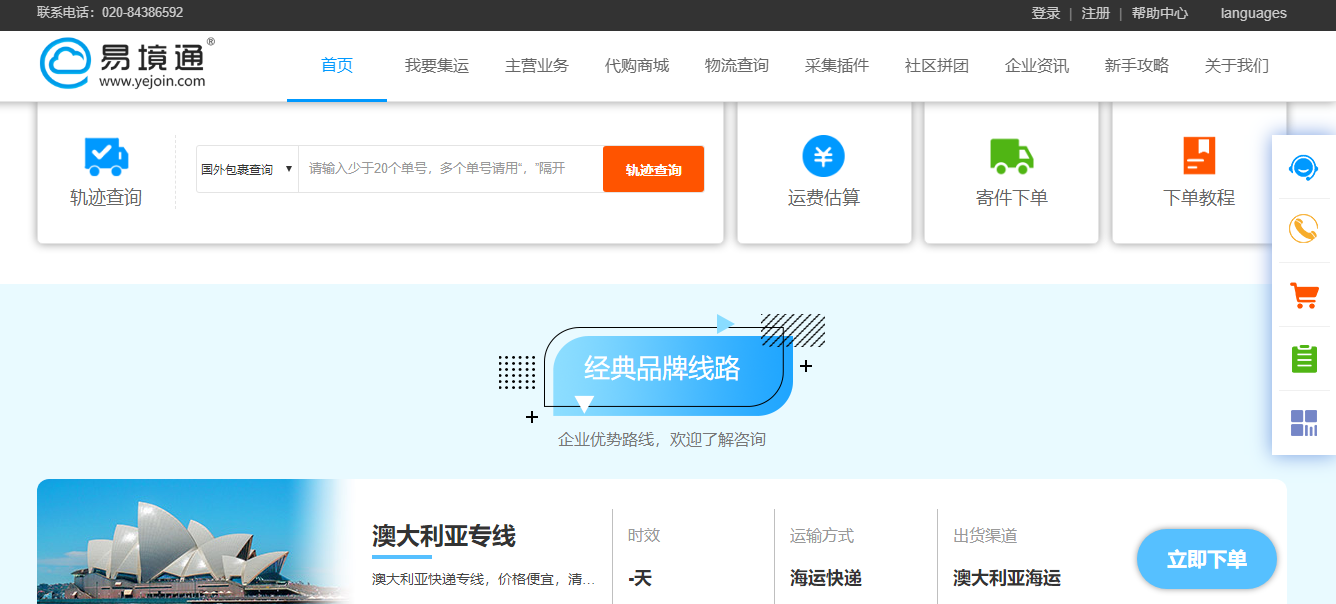1336x604 pixels.
Task: Click the 立即下单 button
Action: tap(1207, 559)
